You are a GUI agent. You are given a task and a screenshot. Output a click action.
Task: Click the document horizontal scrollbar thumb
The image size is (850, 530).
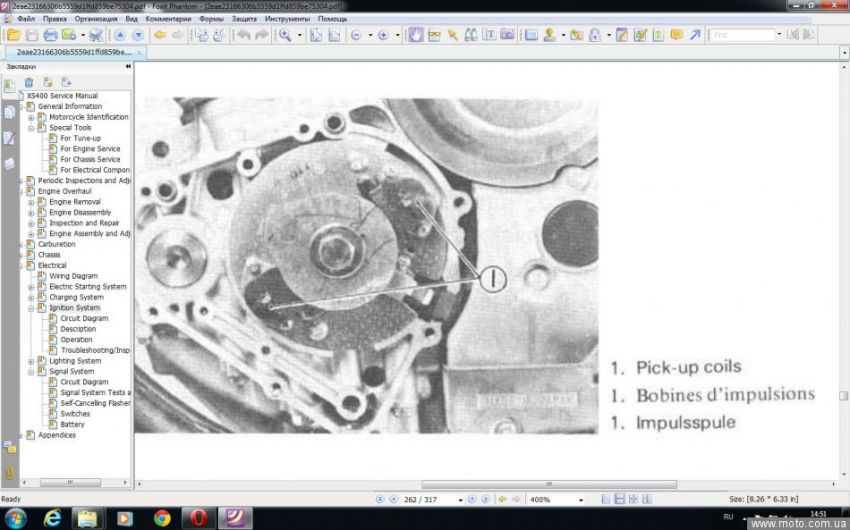point(549,484)
